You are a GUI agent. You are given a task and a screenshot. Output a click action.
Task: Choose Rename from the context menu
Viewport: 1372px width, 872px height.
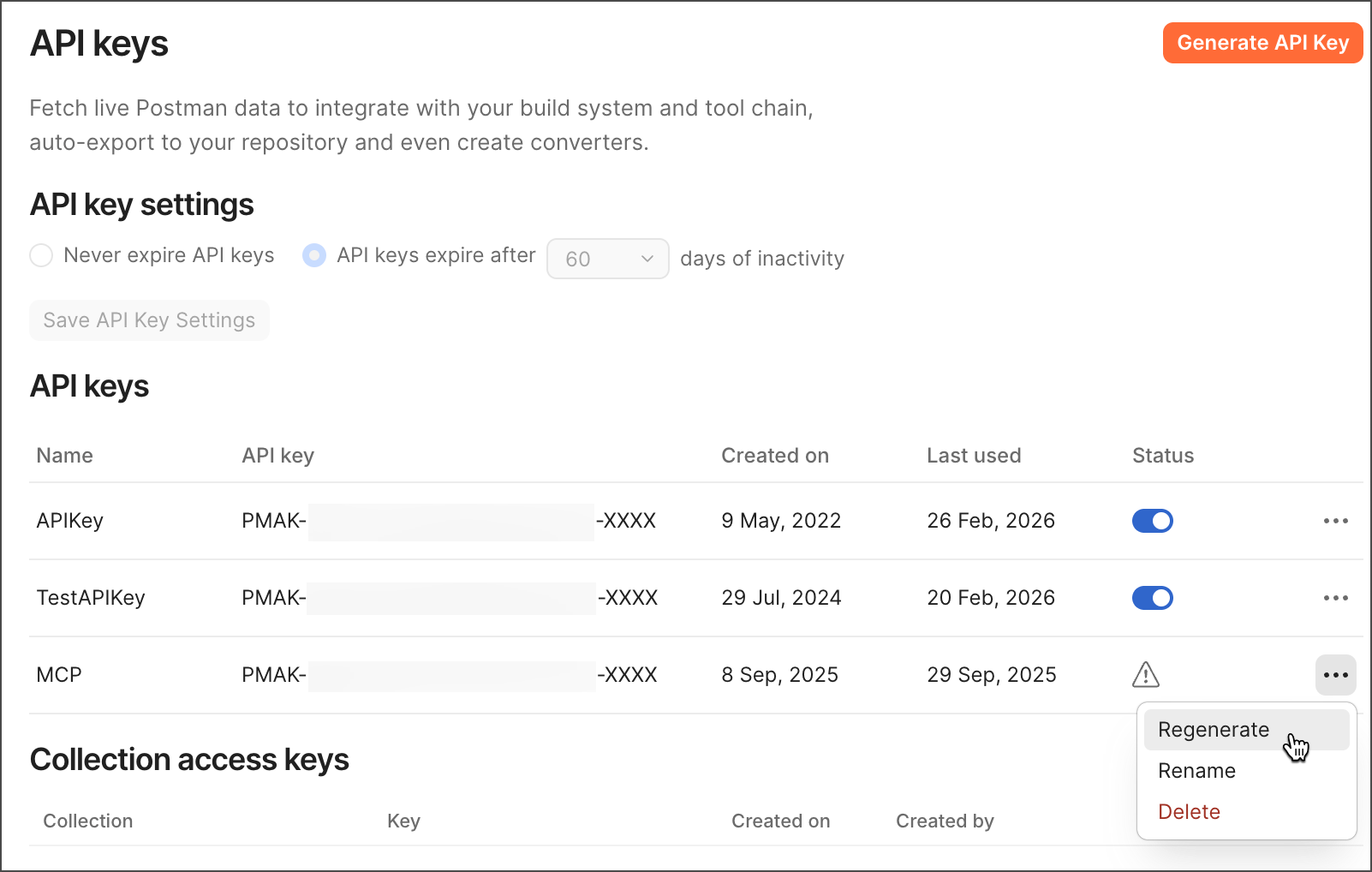click(x=1196, y=771)
